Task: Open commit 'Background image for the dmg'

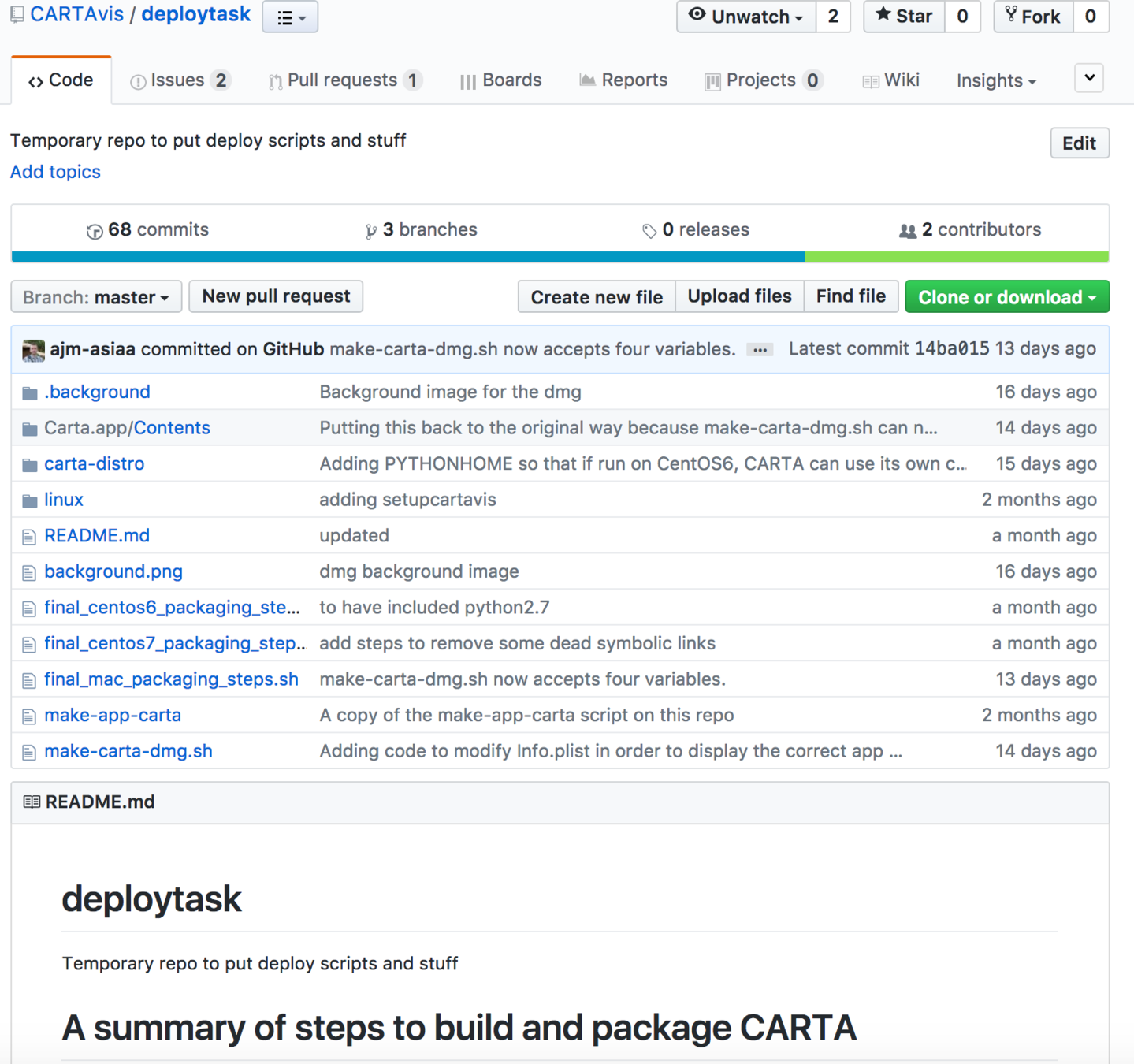Action: pos(450,392)
